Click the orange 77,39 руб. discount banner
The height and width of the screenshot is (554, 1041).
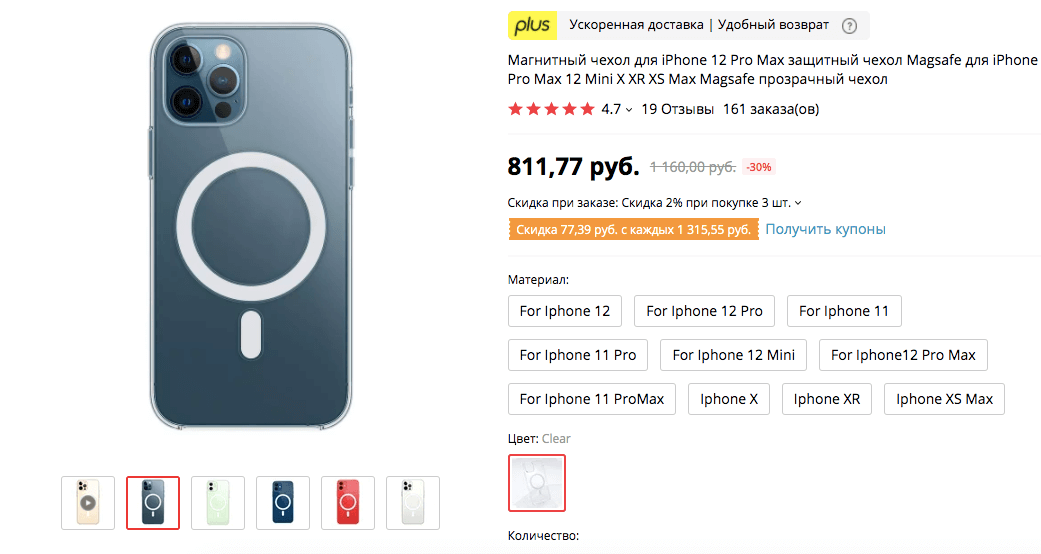point(633,230)
